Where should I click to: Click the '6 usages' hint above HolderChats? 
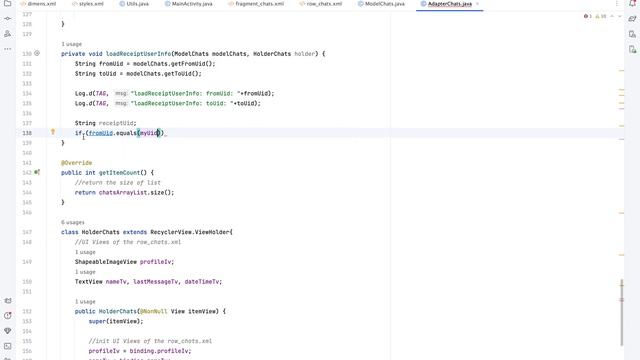tap(73, 222)
